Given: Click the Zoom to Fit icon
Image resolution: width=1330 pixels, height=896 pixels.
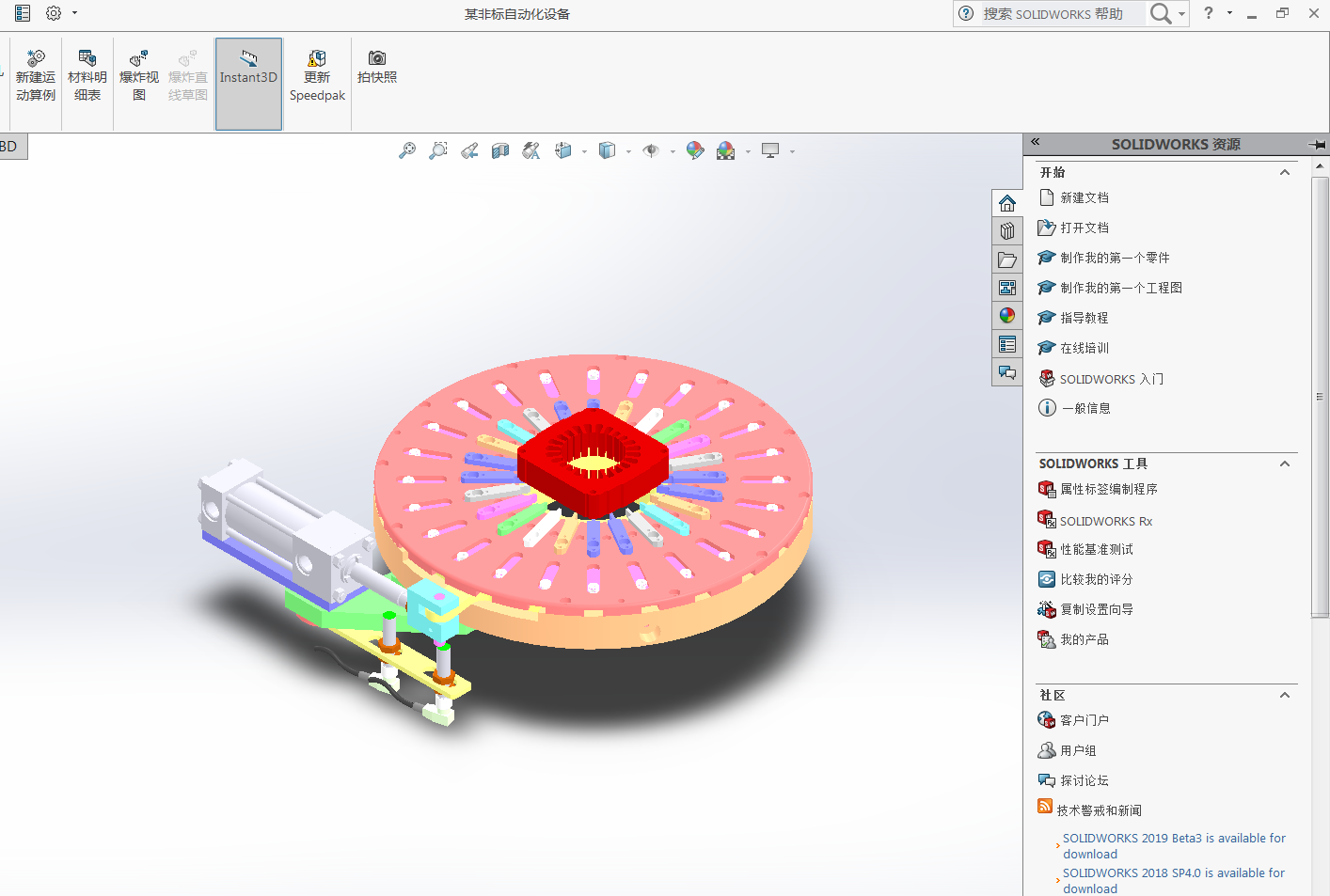Looking at the screenshot, I should [407, 150].
